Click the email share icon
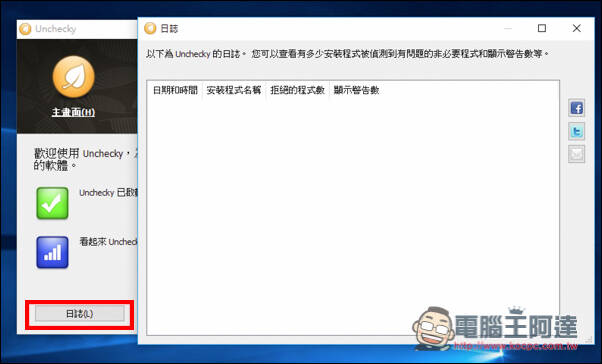The image size is (602, 364). click(576, 154)
